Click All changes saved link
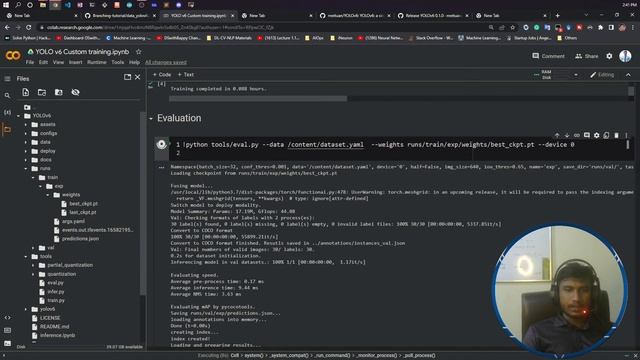The image size is (640, 360). click(166, 62)
